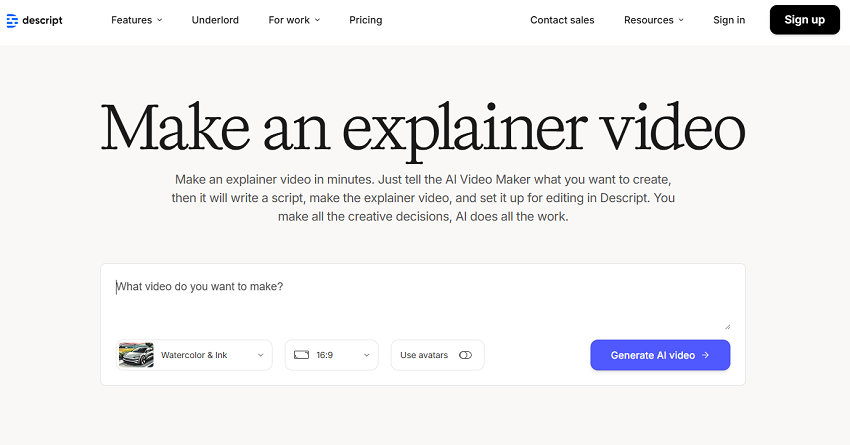Select the paragraph starting 'Make an explainer video in minutes'
Viewport: 850px width, 445px height.
point(423,198)
